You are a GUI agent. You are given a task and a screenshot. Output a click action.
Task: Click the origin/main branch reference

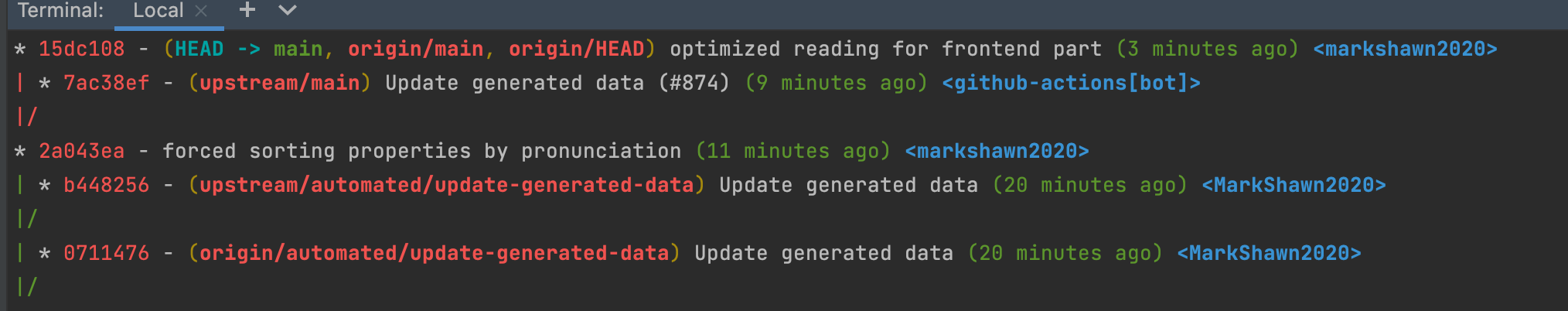coord(415,49)
